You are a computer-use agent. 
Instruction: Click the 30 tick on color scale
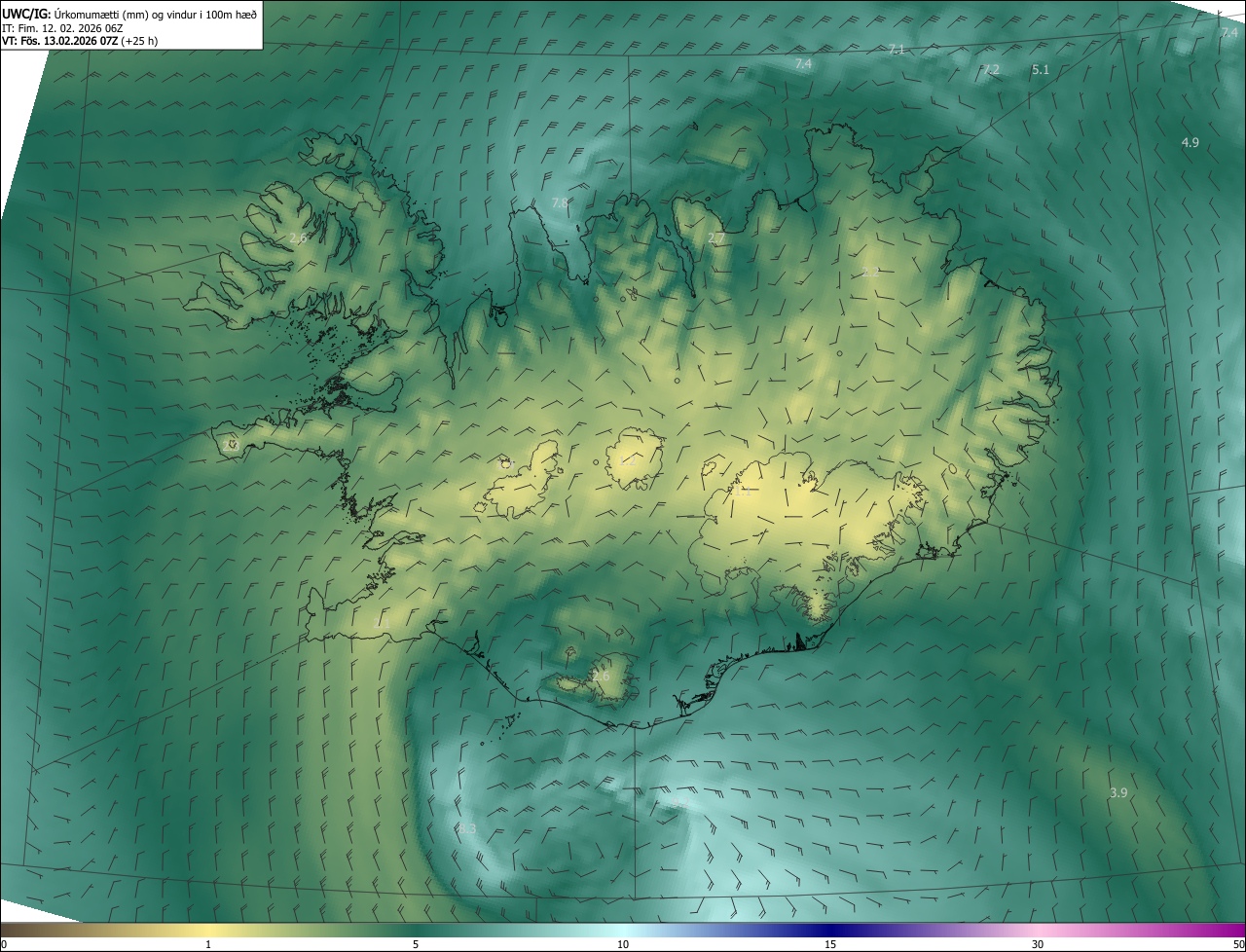1038,944
